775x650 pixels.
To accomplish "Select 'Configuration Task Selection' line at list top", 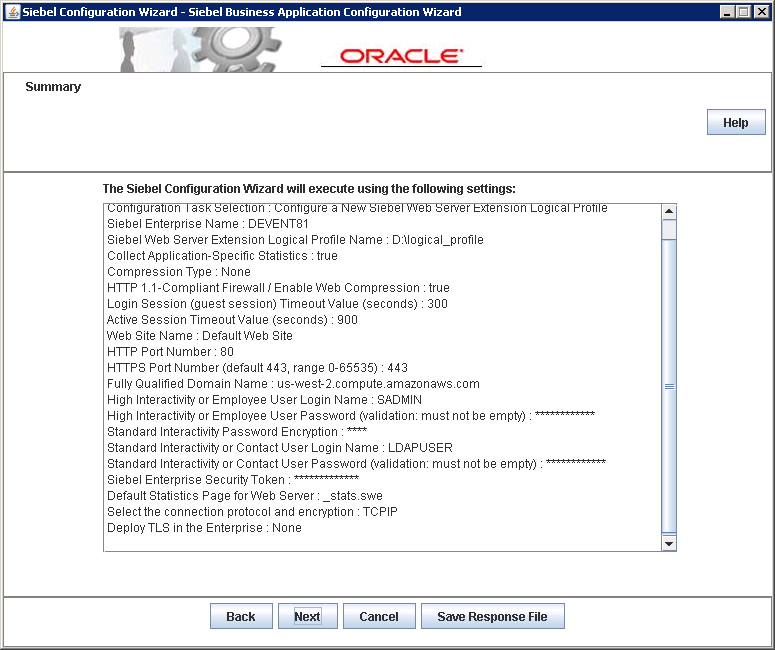I will tap(357, 209).
